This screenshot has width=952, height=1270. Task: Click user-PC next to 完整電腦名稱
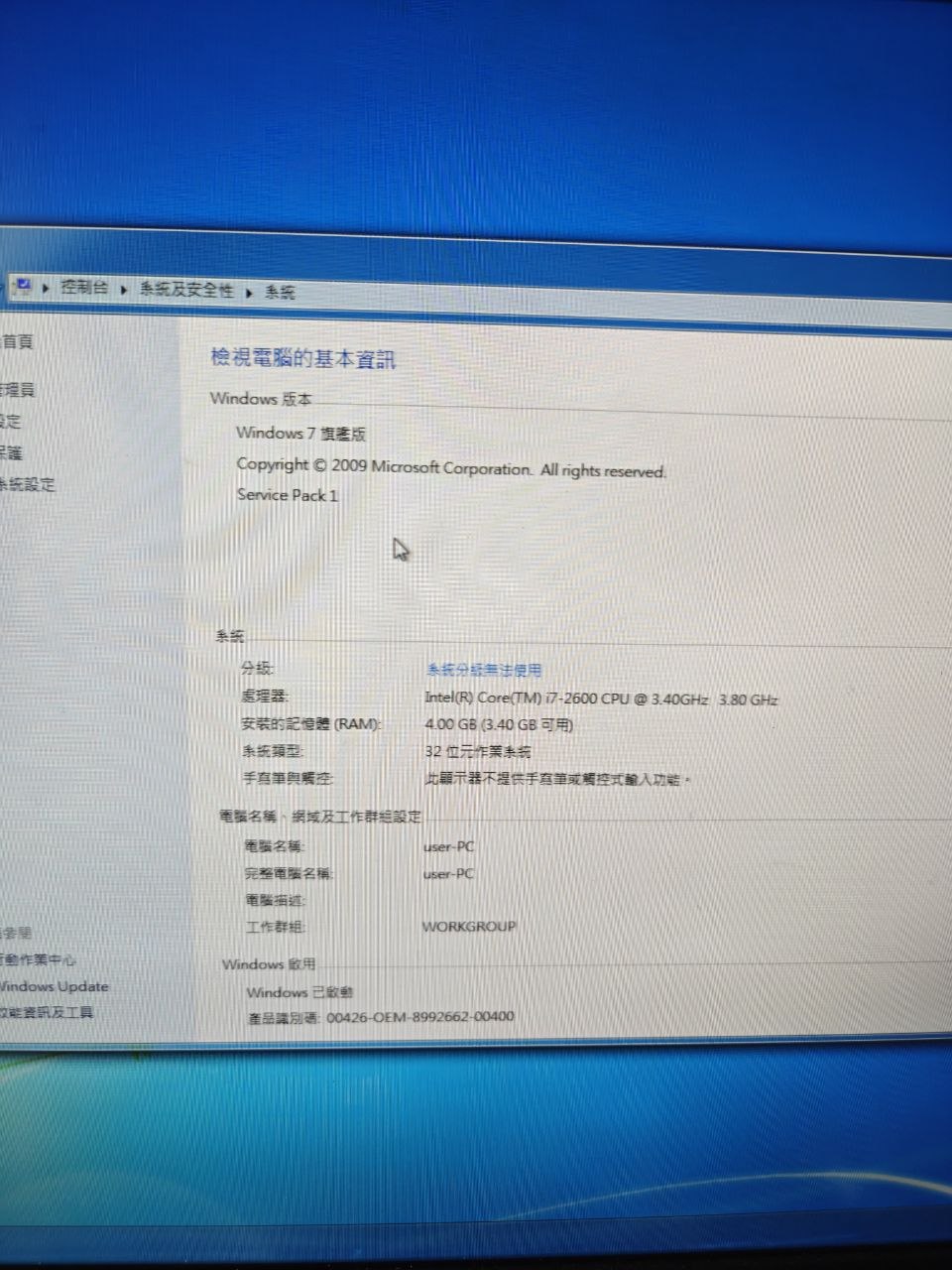448,874
